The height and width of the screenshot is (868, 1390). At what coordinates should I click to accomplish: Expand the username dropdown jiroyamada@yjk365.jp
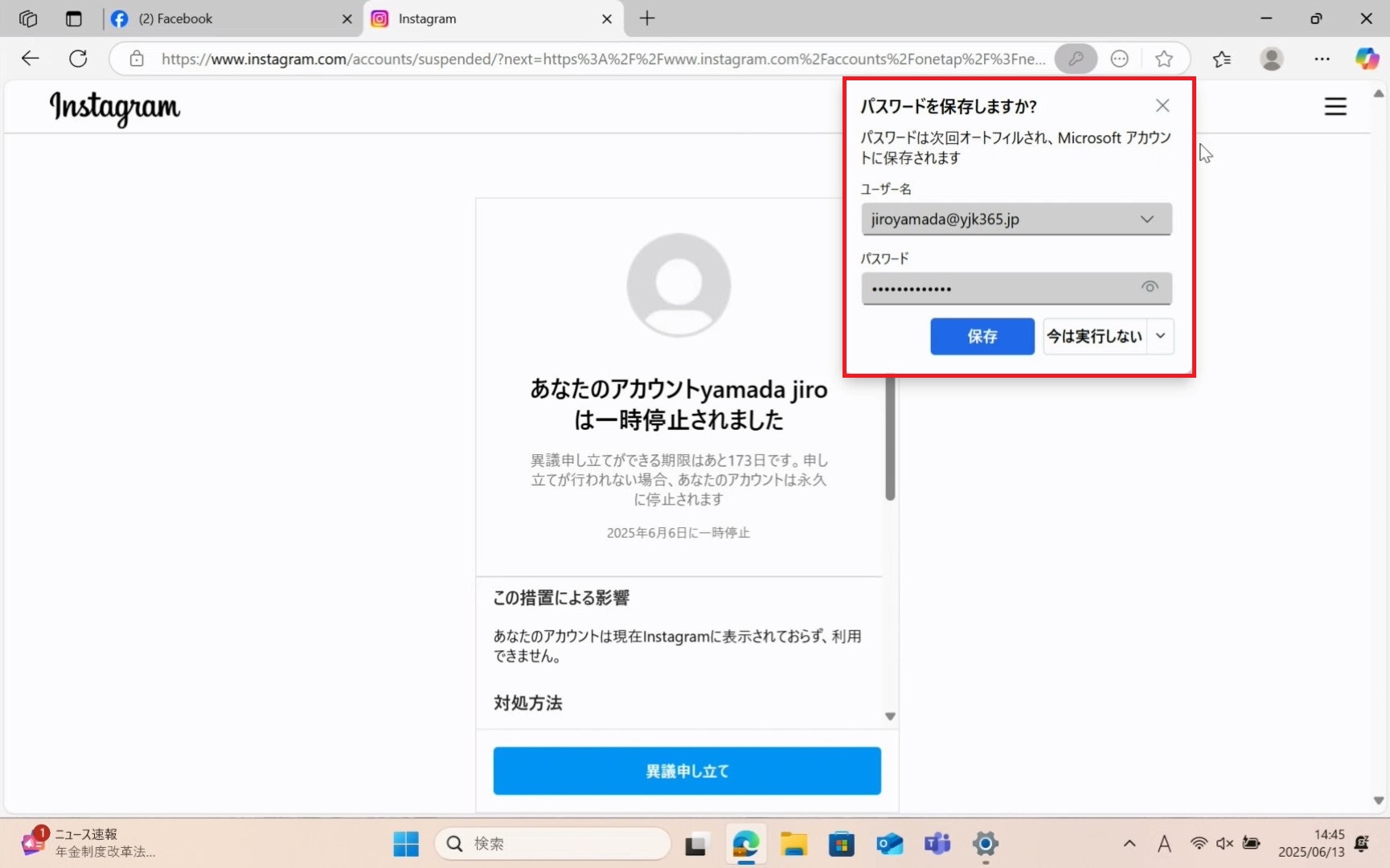coord(1146,219)
